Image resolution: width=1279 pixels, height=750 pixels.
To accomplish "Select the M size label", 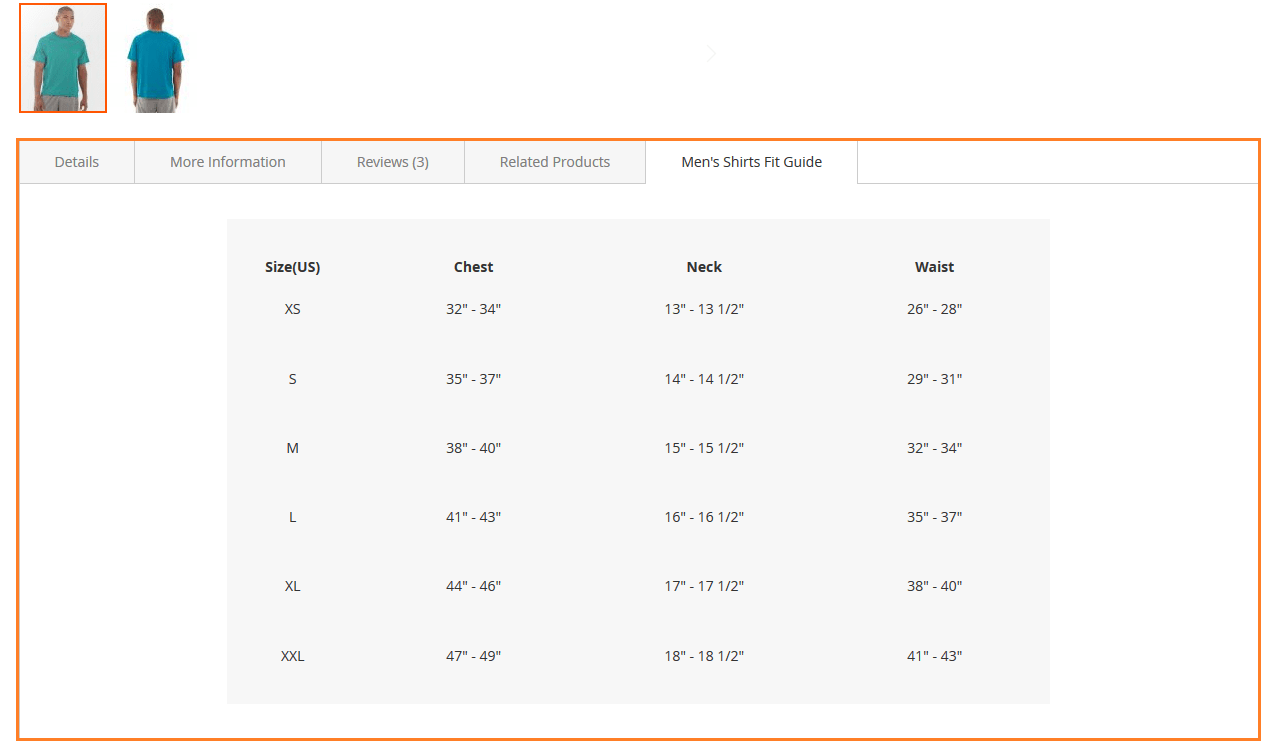I will point(293,448).
